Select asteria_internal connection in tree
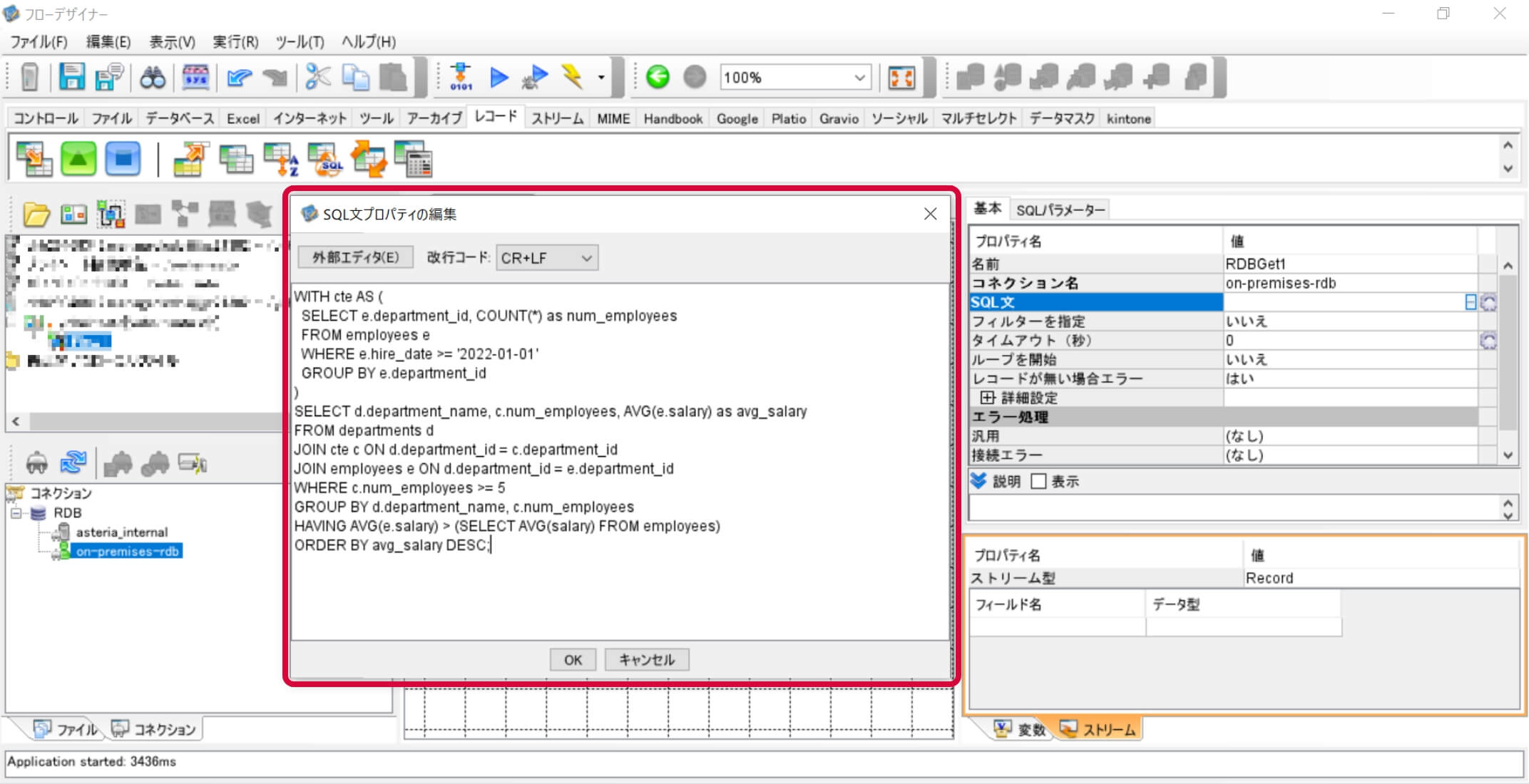Screen dimensions: 1529x784 tap(121, 532)
